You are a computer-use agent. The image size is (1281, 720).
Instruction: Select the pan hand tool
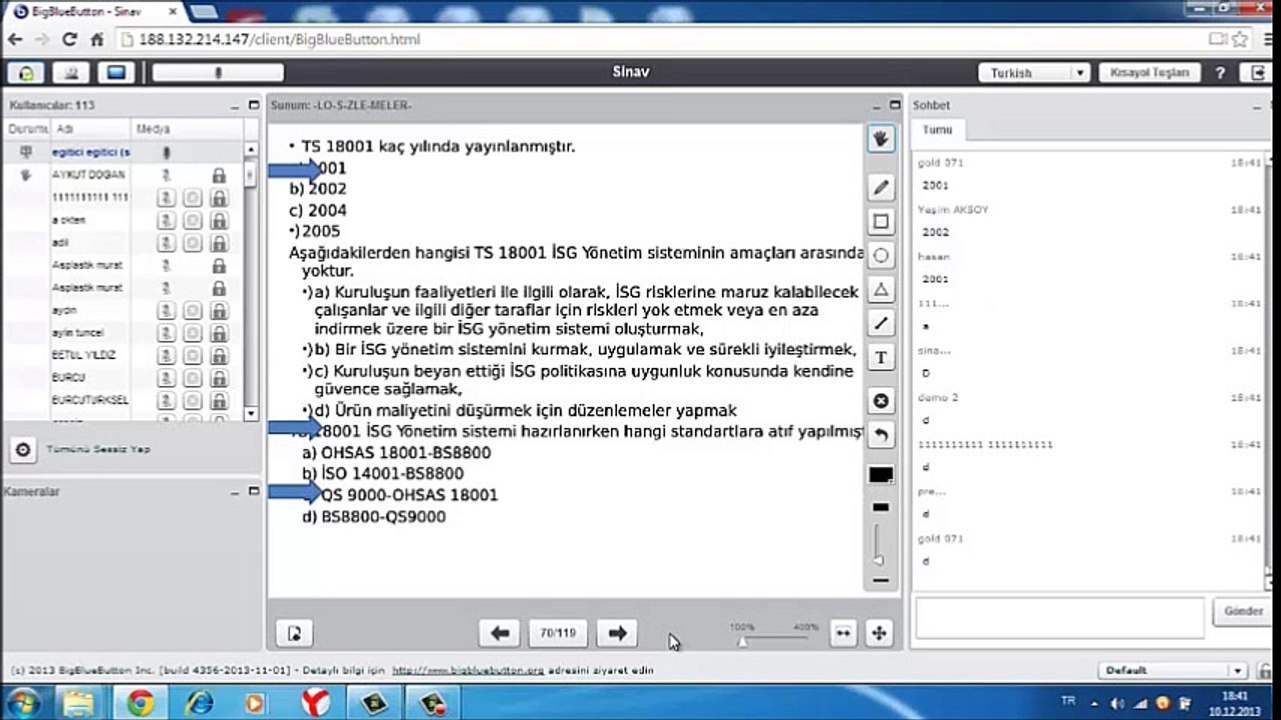(880, 139)
